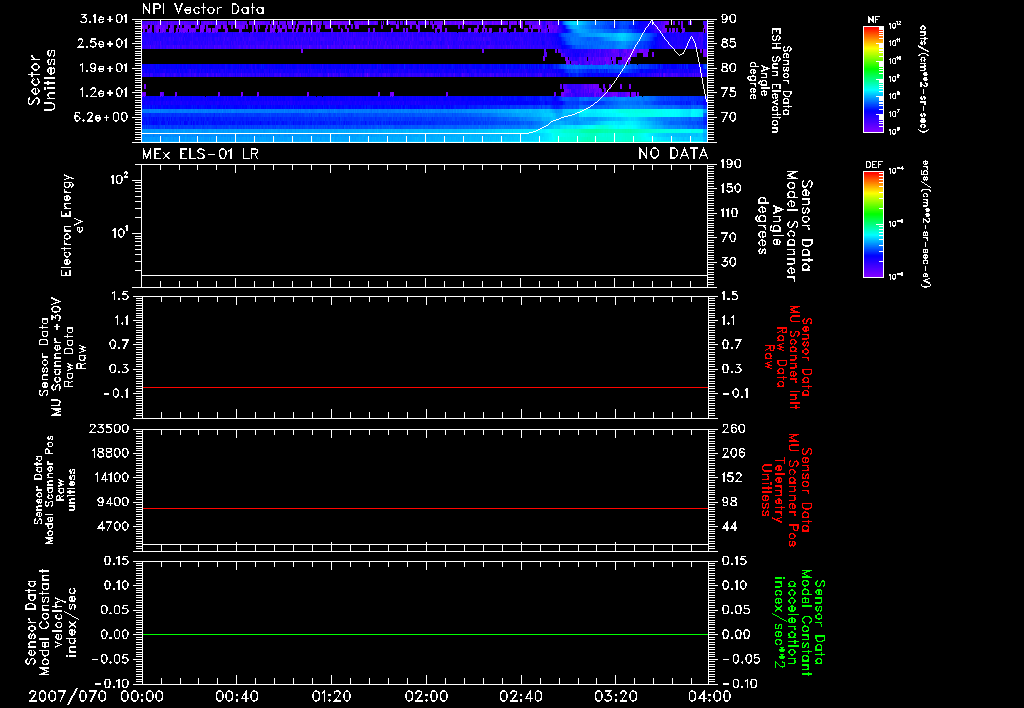
Task: Click the green "Model Constant acceleration" axis title
Action: tap(799, 623)
